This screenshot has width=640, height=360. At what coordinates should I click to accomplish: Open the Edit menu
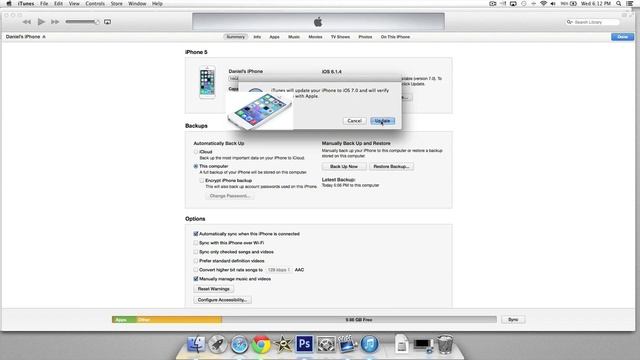[58, 4]
